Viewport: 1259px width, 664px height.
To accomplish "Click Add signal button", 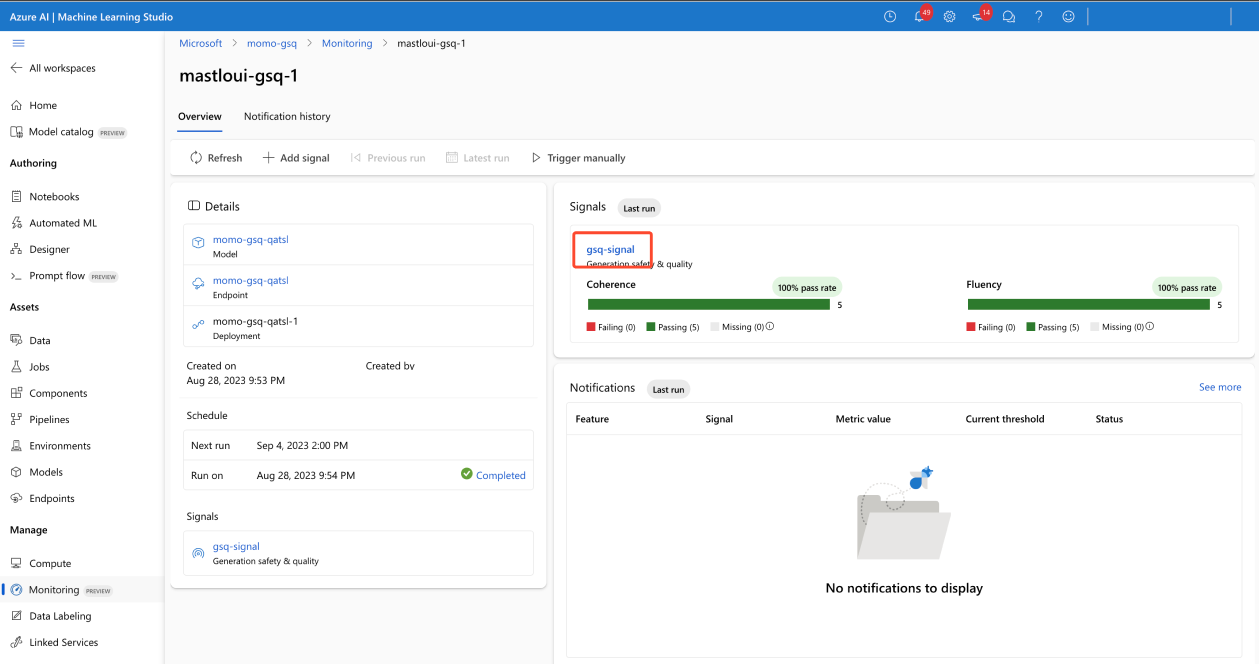I will click(296, 158).
